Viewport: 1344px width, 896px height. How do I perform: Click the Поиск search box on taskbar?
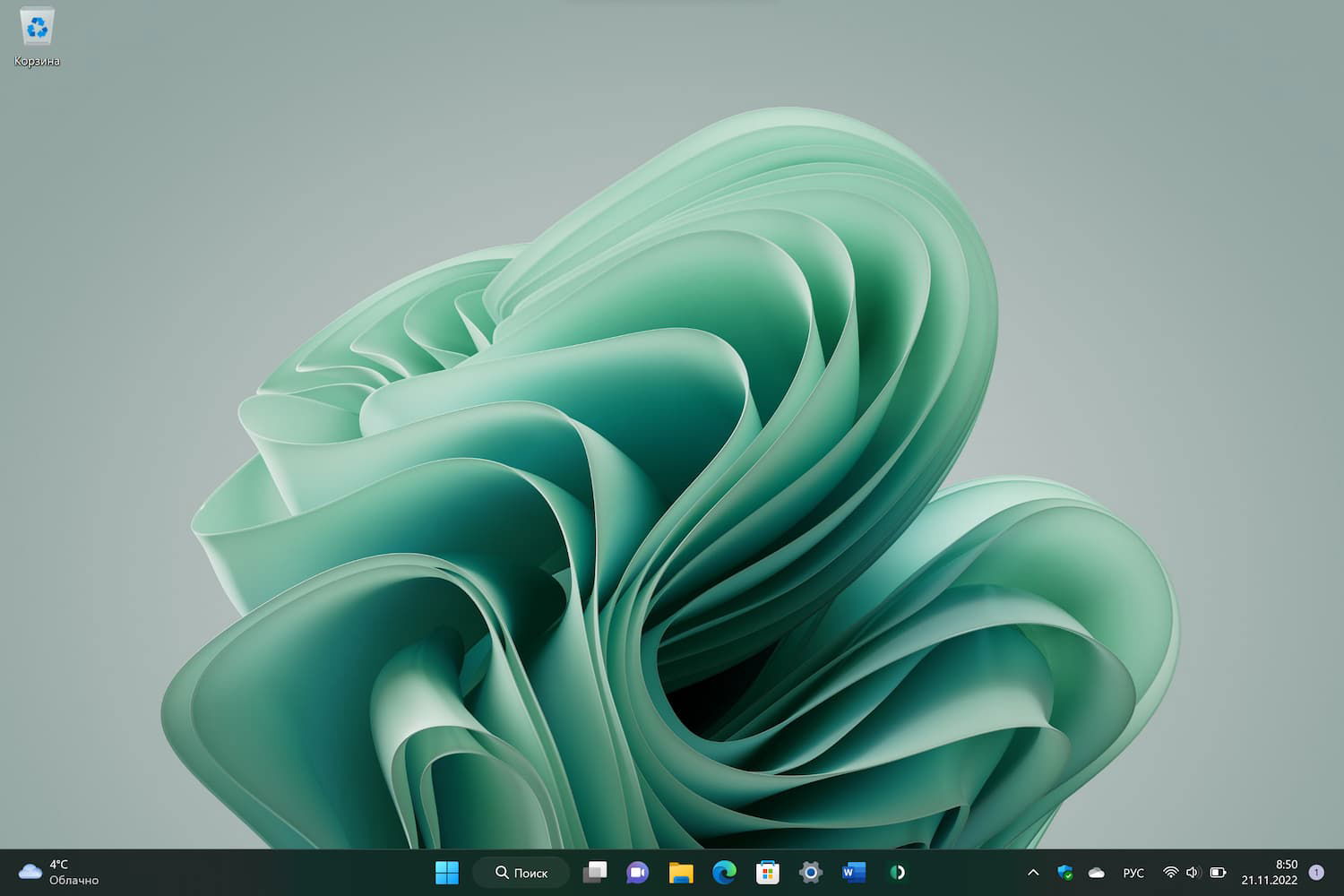coord(521,872)
